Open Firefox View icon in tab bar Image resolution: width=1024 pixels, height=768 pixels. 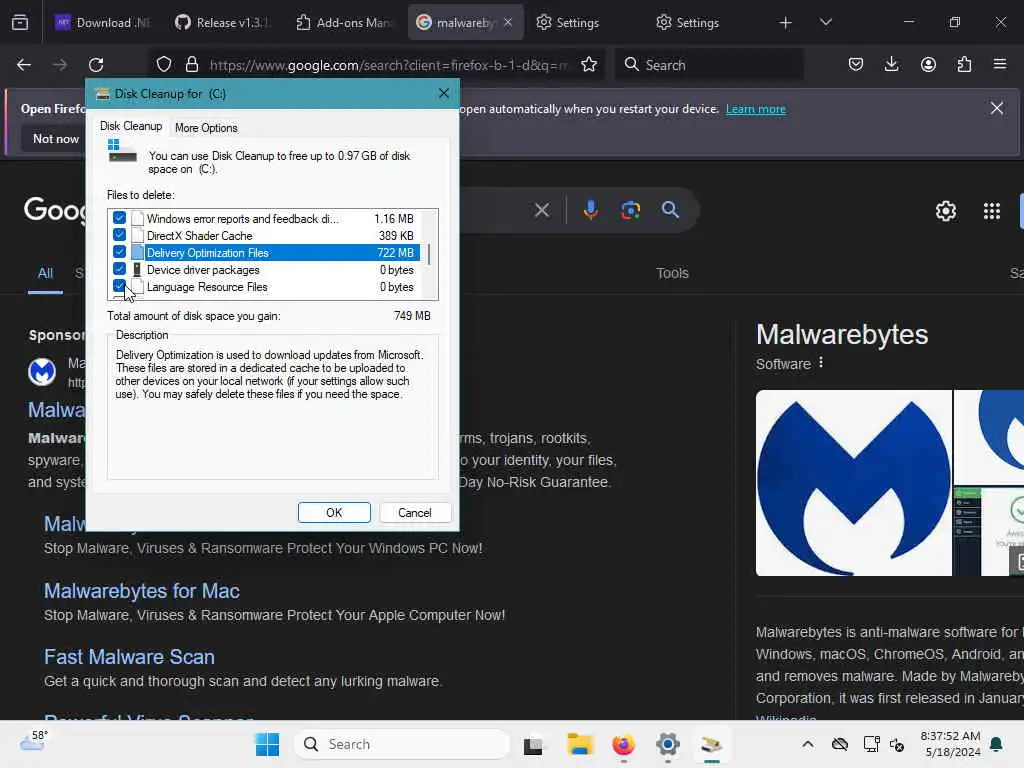coord(20,23)
